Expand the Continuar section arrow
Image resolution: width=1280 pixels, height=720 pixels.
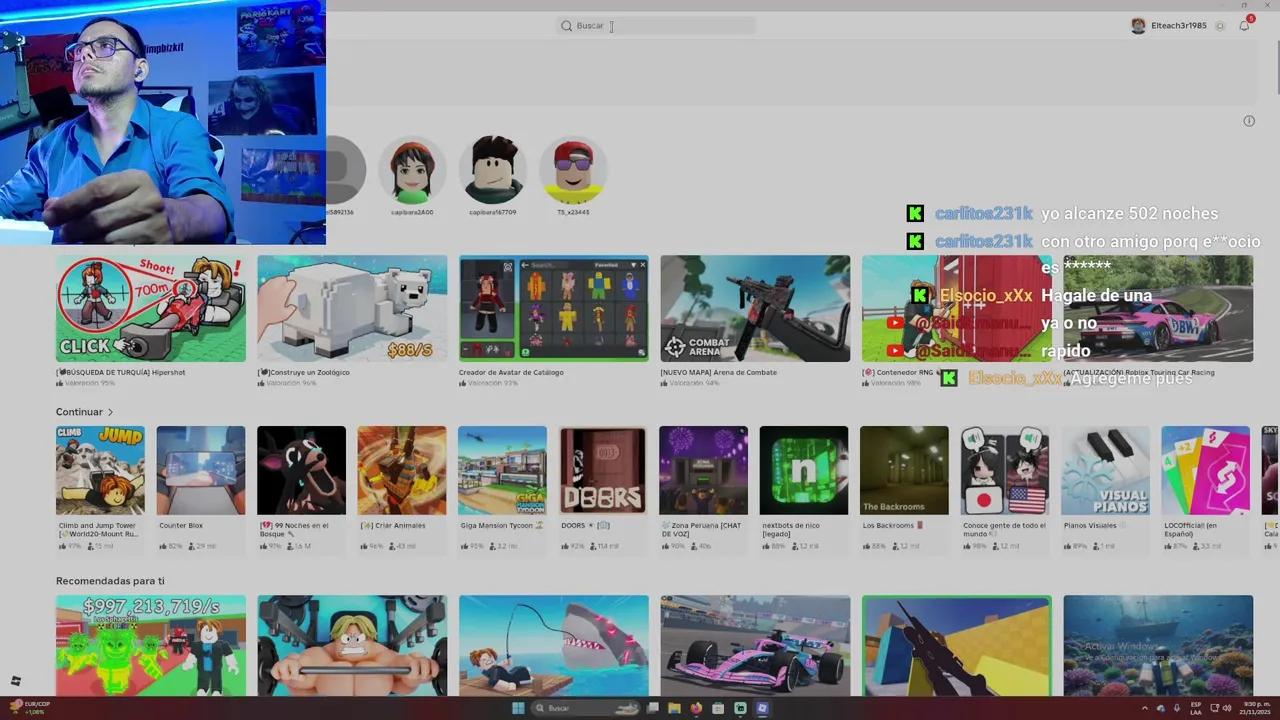point(110,412)
